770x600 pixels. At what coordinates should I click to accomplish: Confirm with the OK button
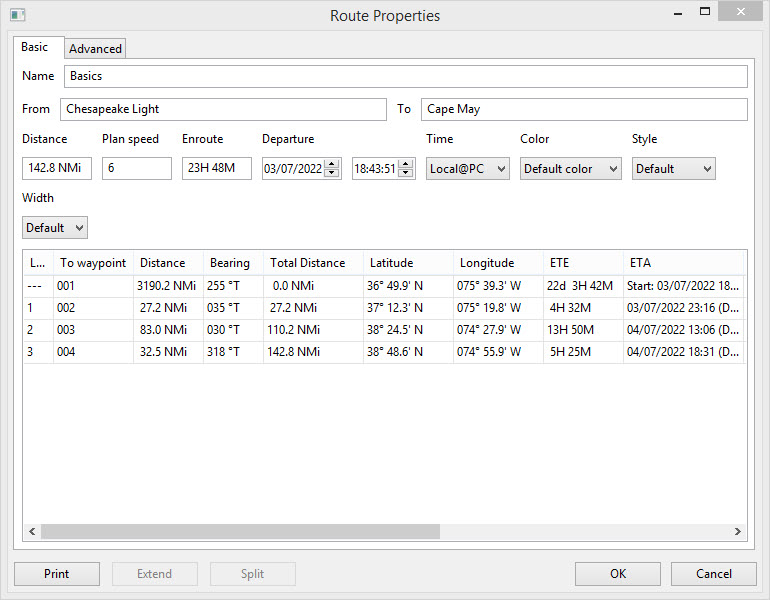pyautogui.click(x=617, y=574)
